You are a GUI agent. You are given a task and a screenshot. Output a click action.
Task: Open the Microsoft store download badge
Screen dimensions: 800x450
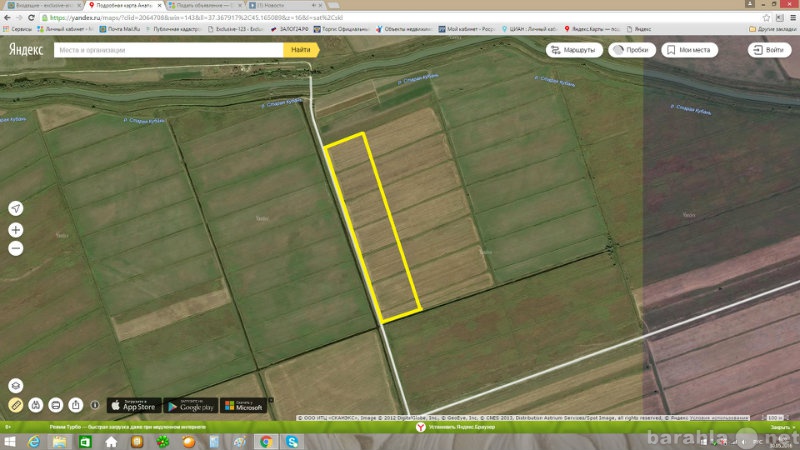click(243, 406)
